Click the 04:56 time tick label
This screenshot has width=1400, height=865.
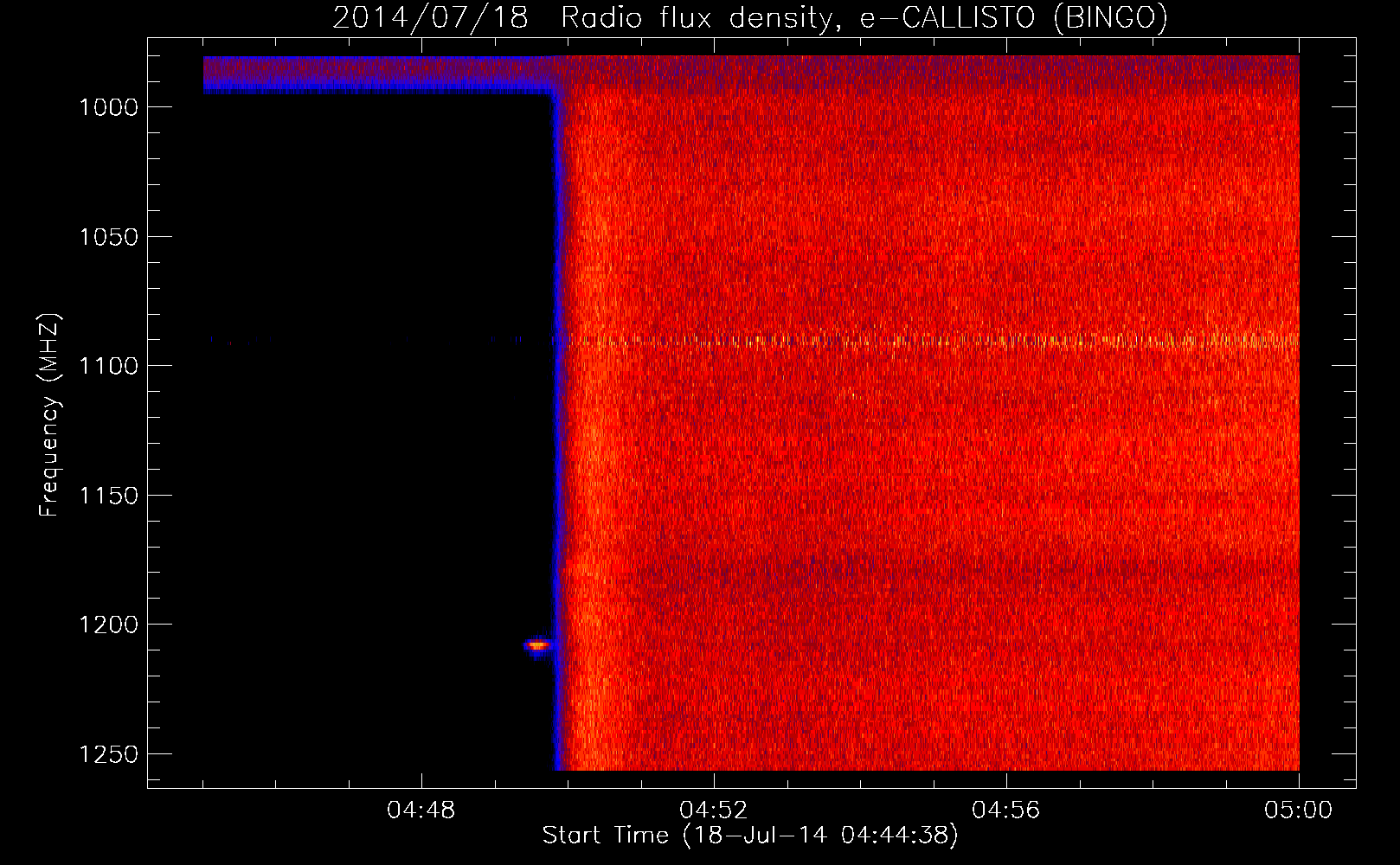(x=1006, y=811)
